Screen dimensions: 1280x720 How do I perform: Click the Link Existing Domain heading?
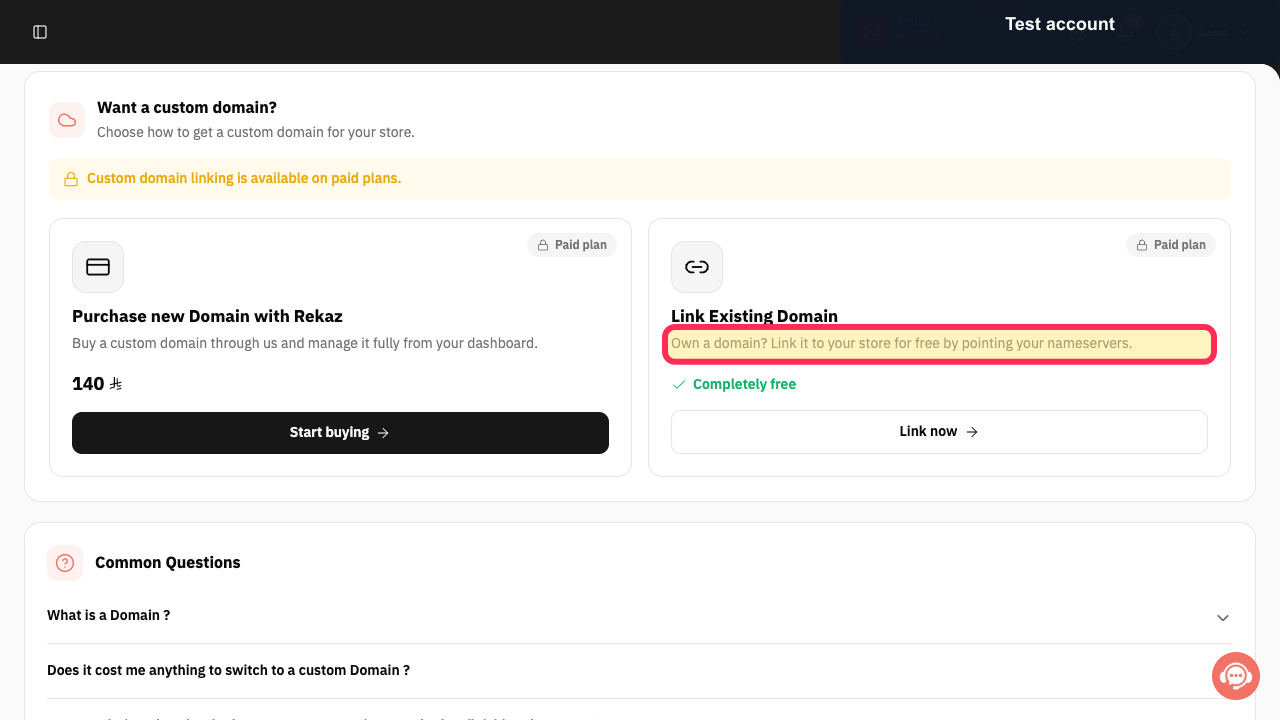tap(754, 316)
